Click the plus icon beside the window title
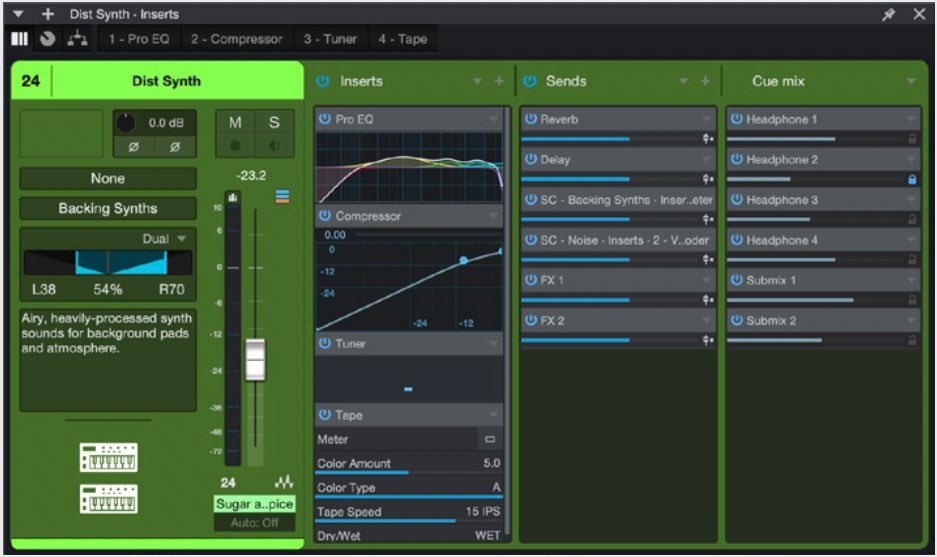The width and height of the screenshot is (937, 557). point(47,14)
